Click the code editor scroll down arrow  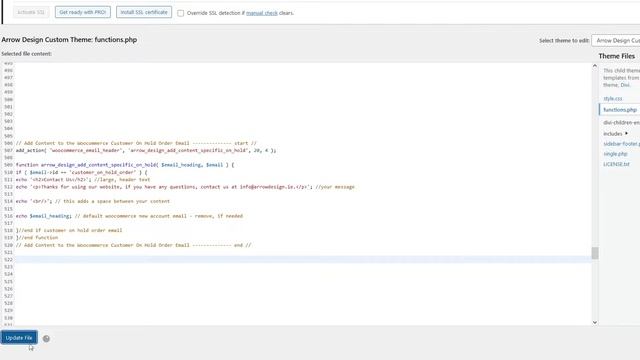coord(595,322)
